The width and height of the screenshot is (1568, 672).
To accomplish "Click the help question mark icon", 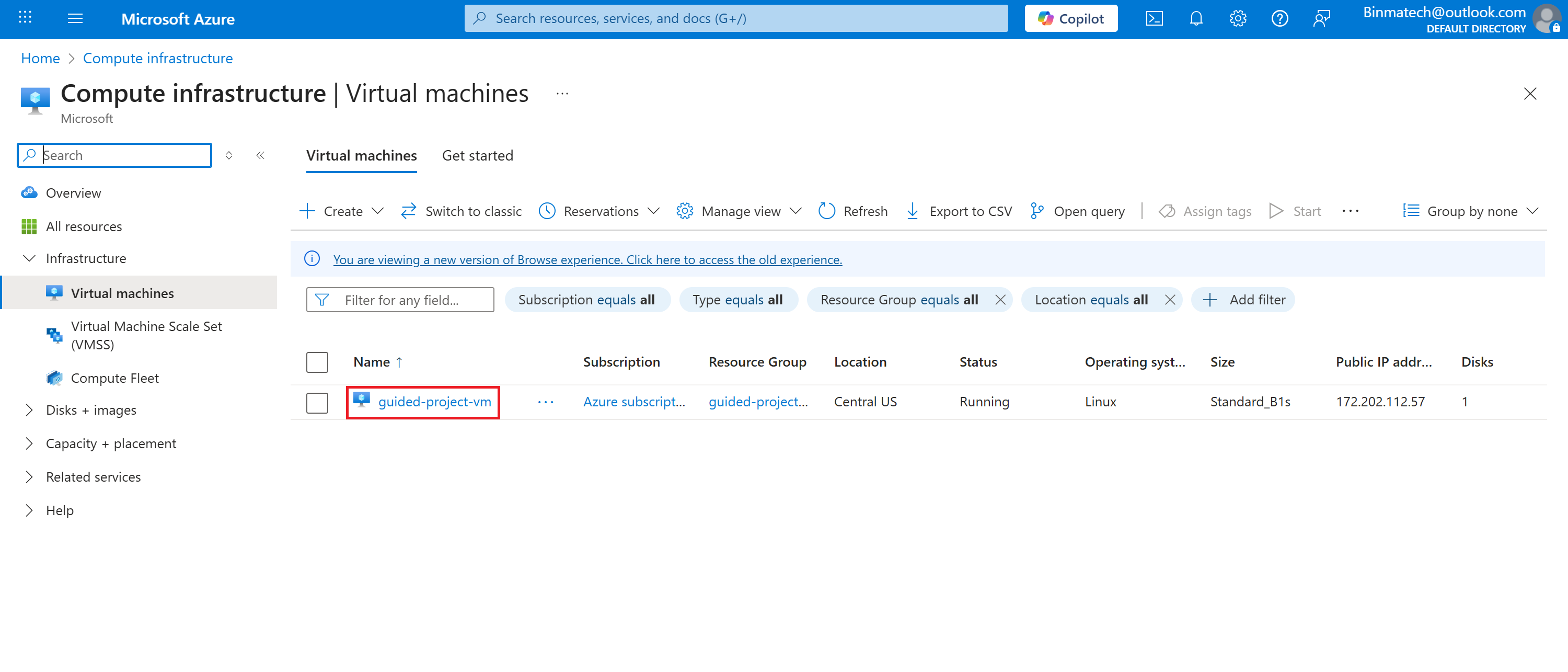I will [x=1279, y=19].
